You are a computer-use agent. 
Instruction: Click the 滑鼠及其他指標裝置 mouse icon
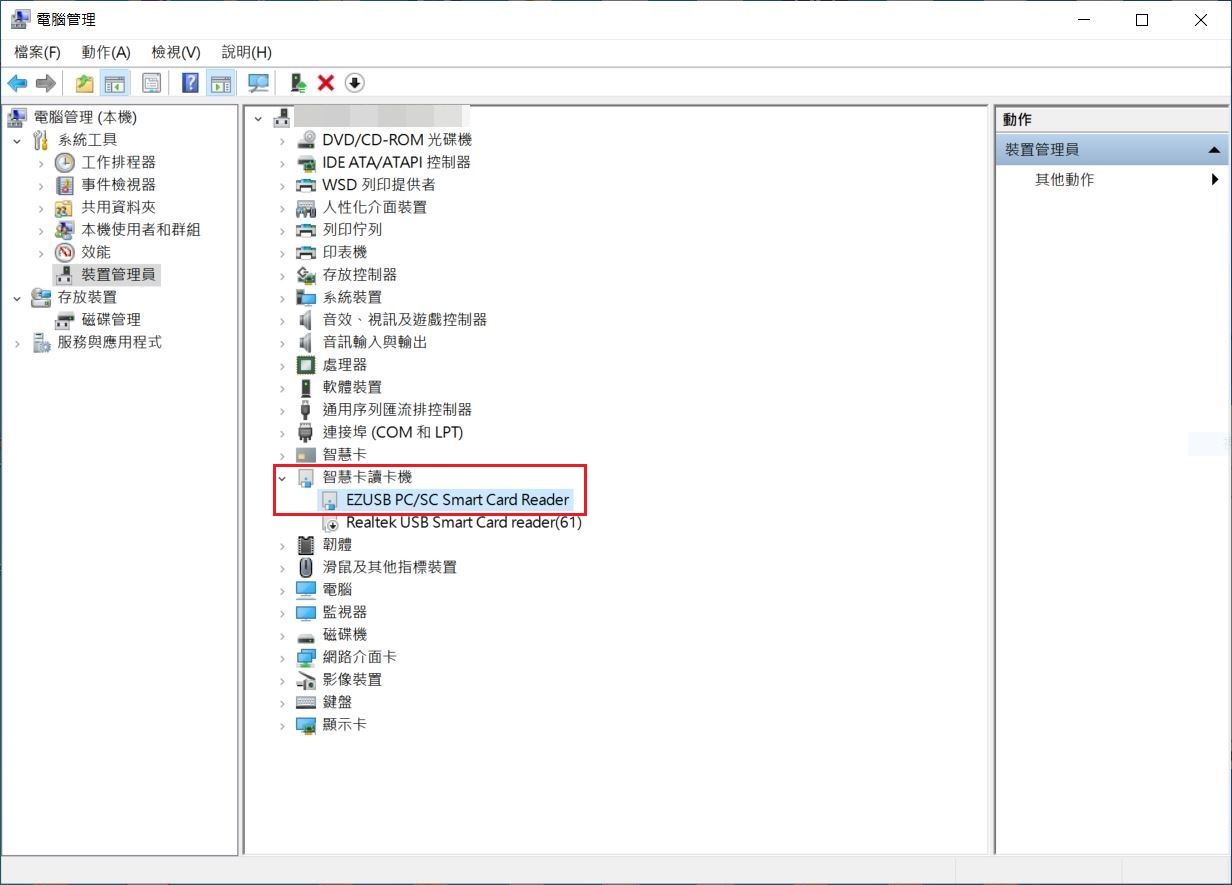click(306, 567)
